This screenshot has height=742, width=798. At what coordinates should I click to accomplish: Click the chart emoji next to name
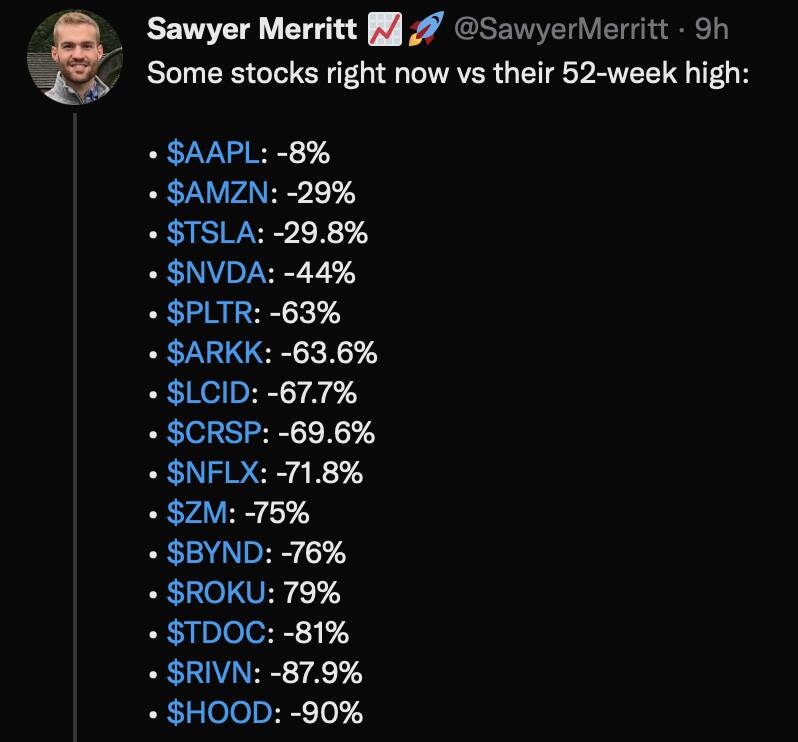385,29
